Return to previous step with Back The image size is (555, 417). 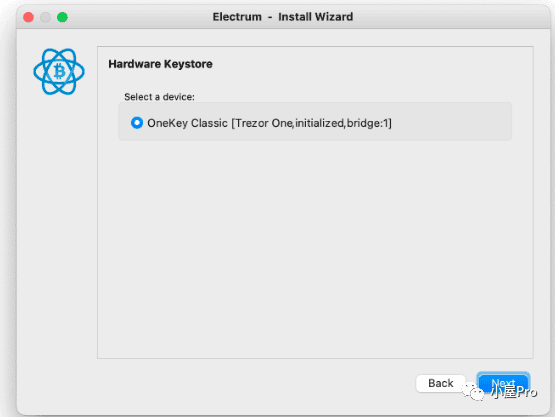click(441, 383)
